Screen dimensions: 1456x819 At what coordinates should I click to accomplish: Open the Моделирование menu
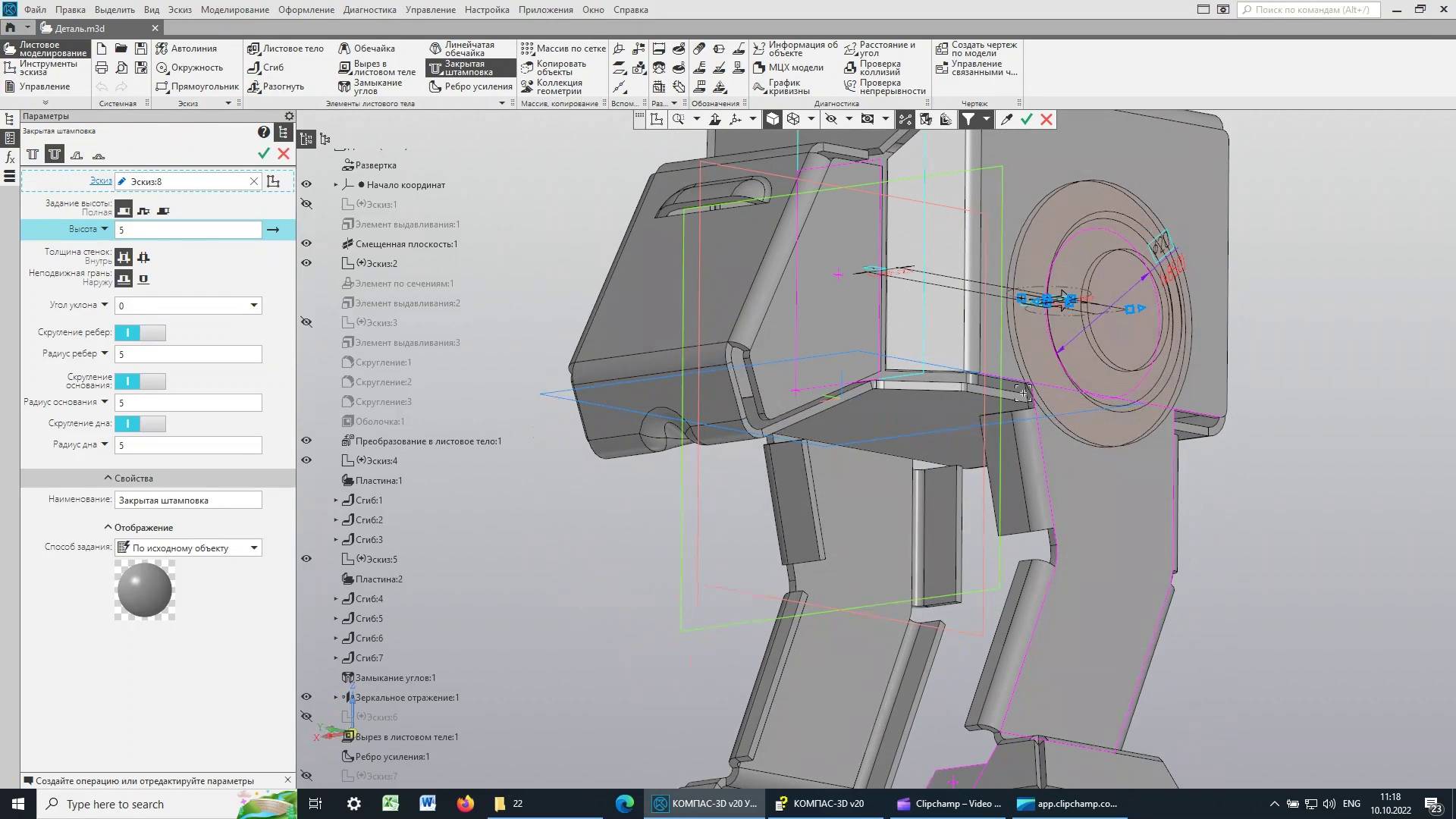tap(234, 10)
